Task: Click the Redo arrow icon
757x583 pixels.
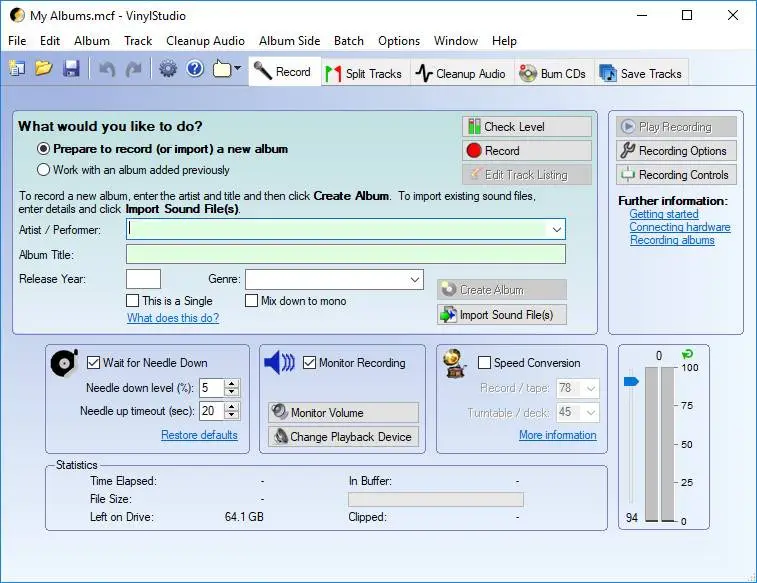Action: pyautogui.click(x=133, y=69)
